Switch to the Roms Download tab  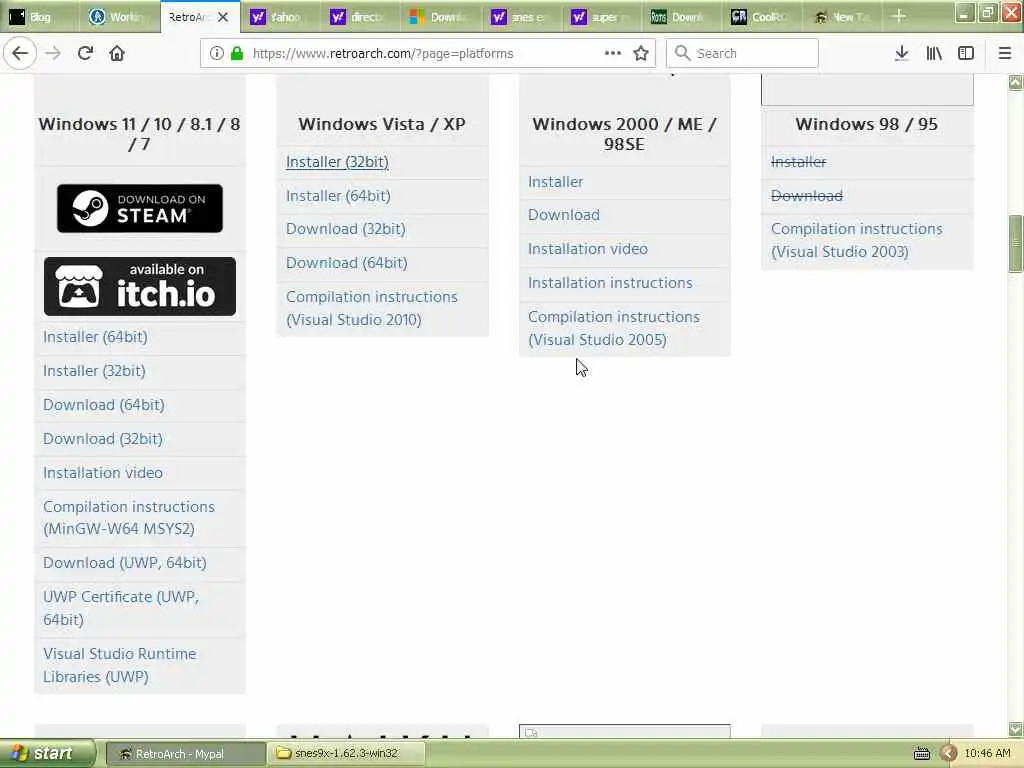(x=680, y=17)
